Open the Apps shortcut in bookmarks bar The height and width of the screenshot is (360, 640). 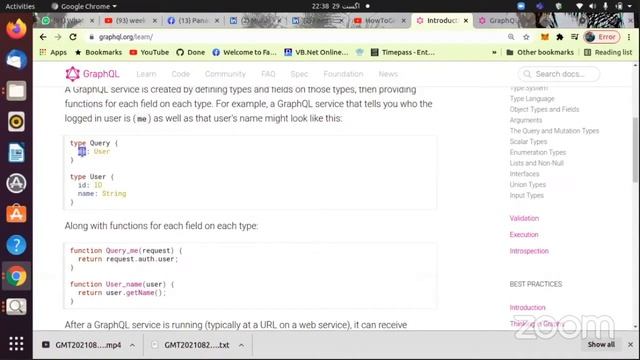(x=53, y=52)
